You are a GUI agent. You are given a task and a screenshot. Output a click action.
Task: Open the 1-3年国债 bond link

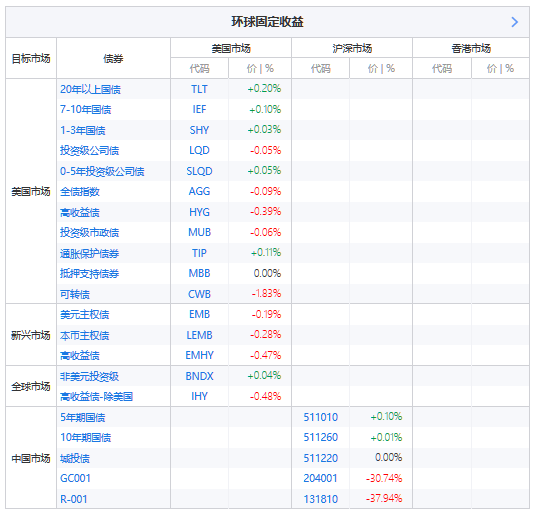(83, 130)
